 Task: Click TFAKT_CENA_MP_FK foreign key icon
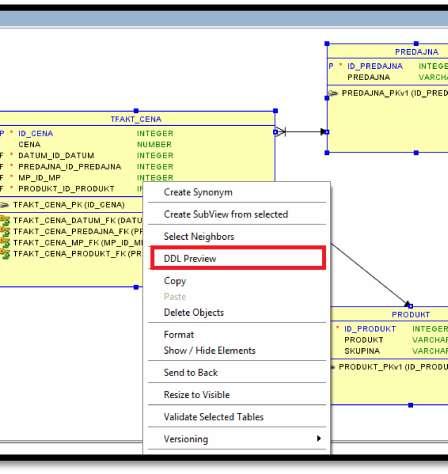[5, 242]
